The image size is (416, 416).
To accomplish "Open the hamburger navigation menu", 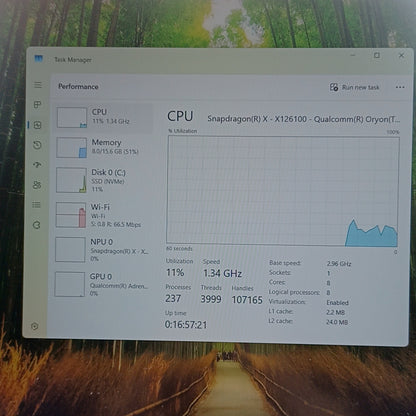I will (x=38, y=85).
